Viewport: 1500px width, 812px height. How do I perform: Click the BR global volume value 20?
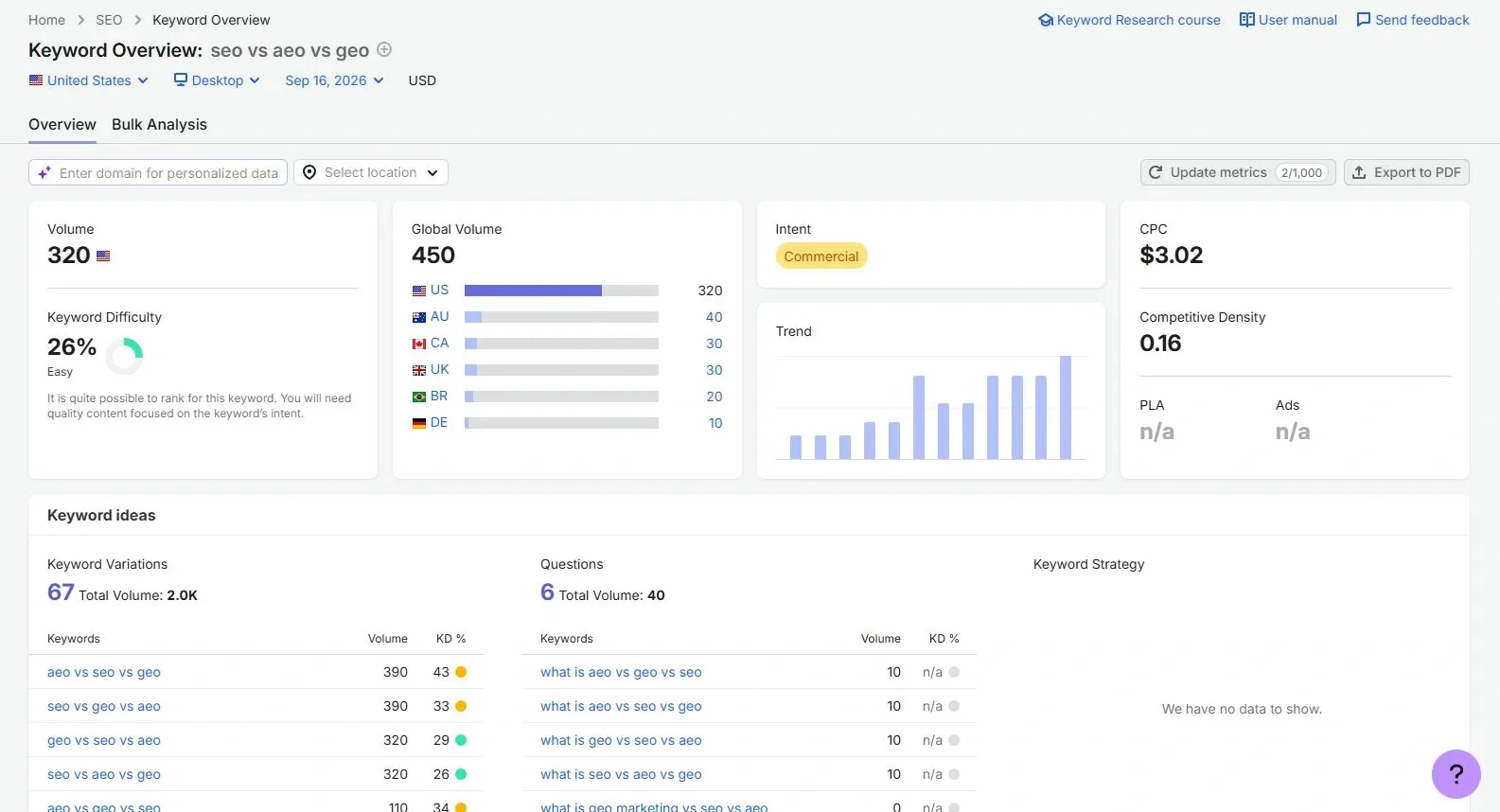point(714,397)
